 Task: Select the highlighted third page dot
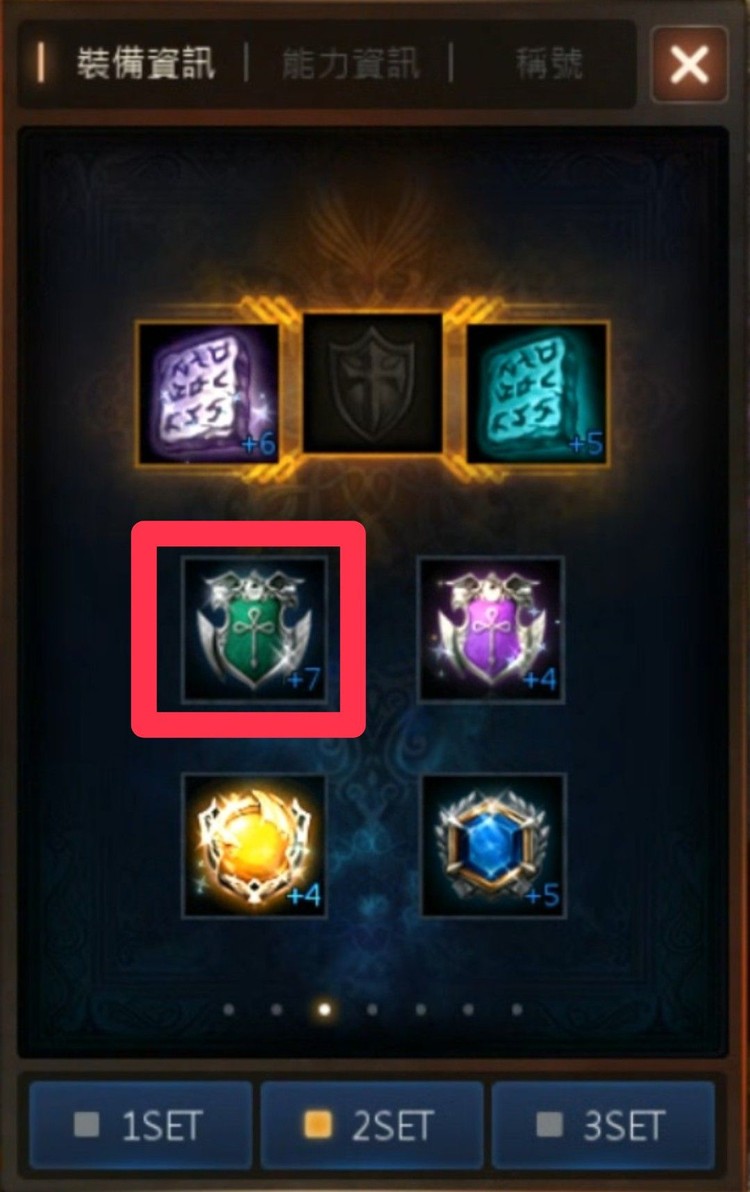coord(324,1010)
